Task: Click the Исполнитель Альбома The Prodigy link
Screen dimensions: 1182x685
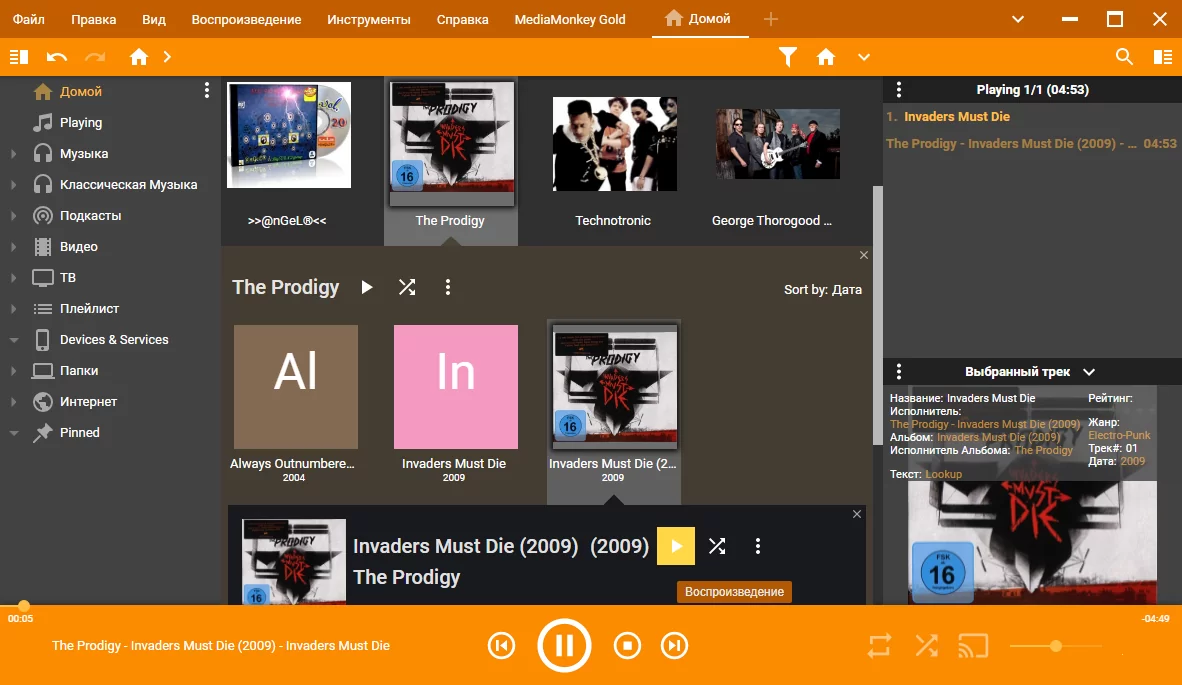Action: (1043, 450)
